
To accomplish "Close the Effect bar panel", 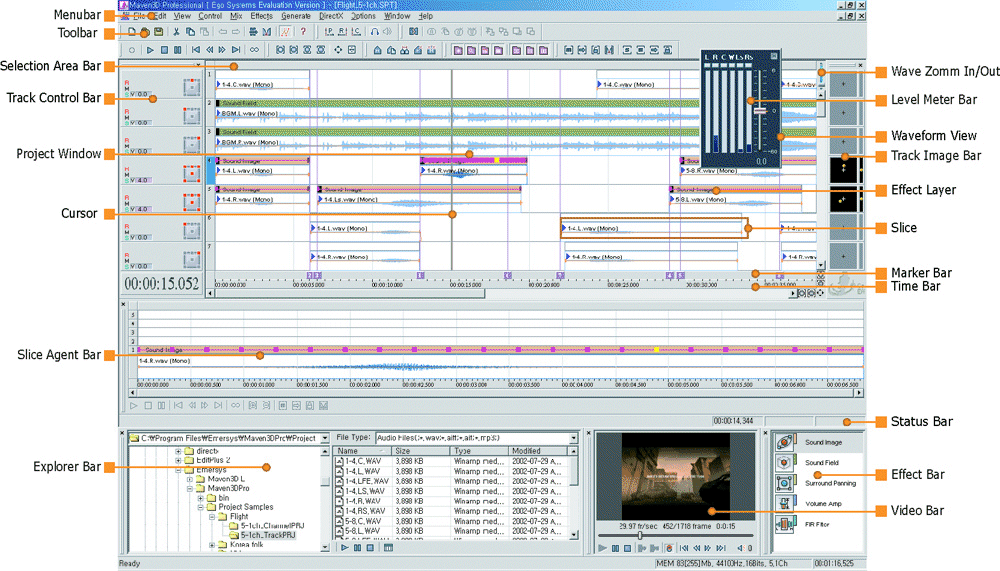I will [x=766, y=433].
